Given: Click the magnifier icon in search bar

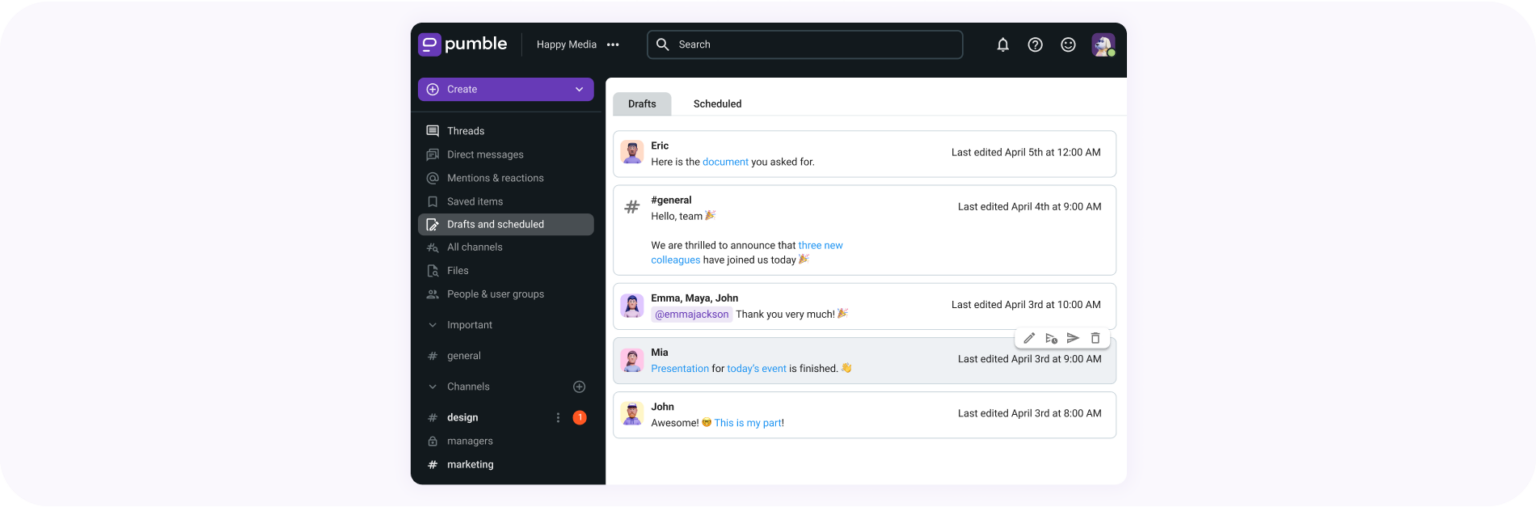Looking at the screenshot, I should click(x=663, y=45).
